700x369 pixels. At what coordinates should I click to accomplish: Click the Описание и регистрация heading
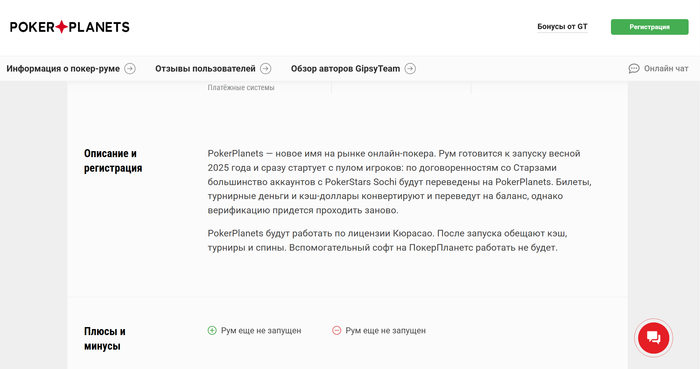113,161
